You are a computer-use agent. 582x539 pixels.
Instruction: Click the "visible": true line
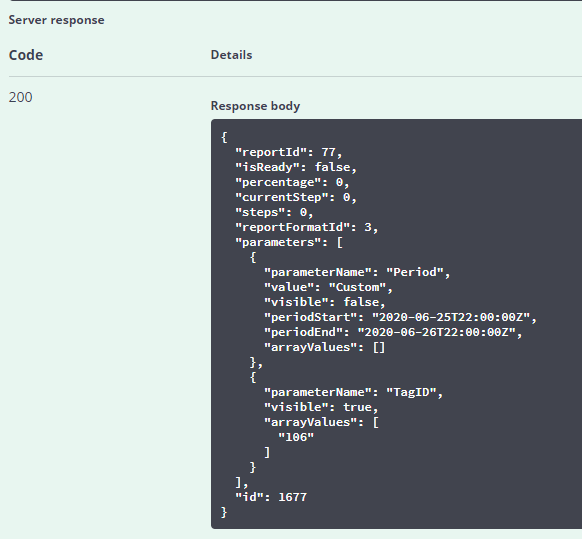tap(321, 407)
